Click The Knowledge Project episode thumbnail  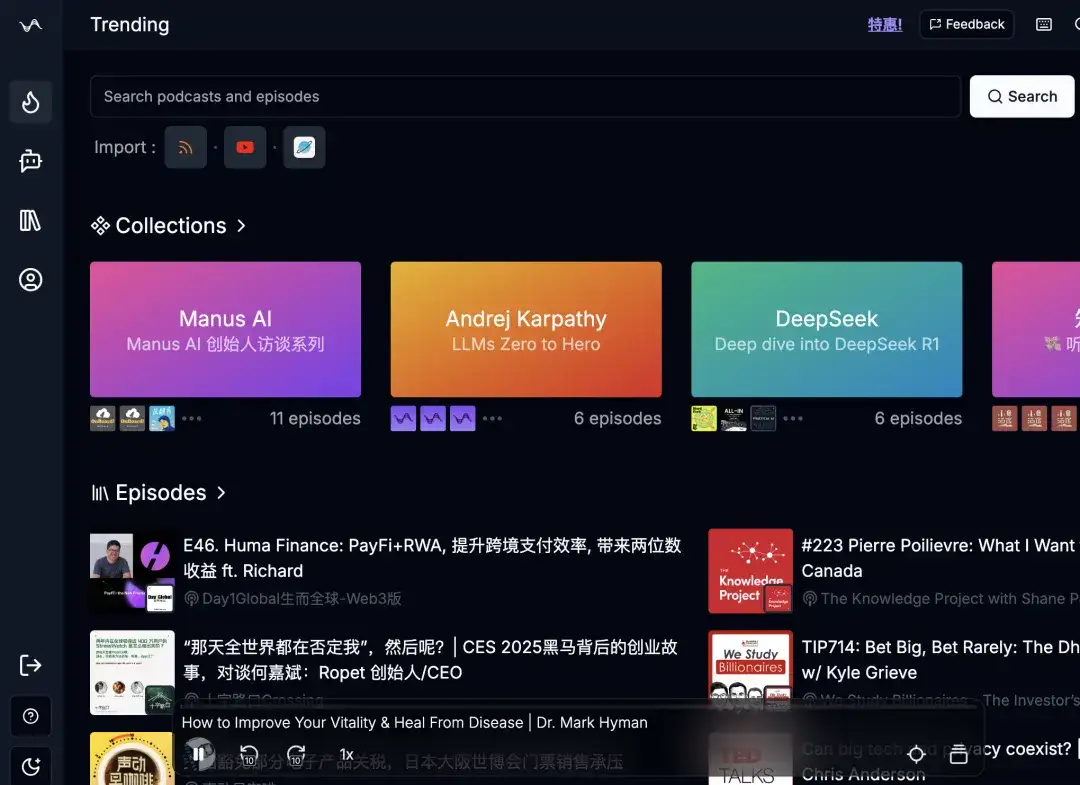[751, 572]
